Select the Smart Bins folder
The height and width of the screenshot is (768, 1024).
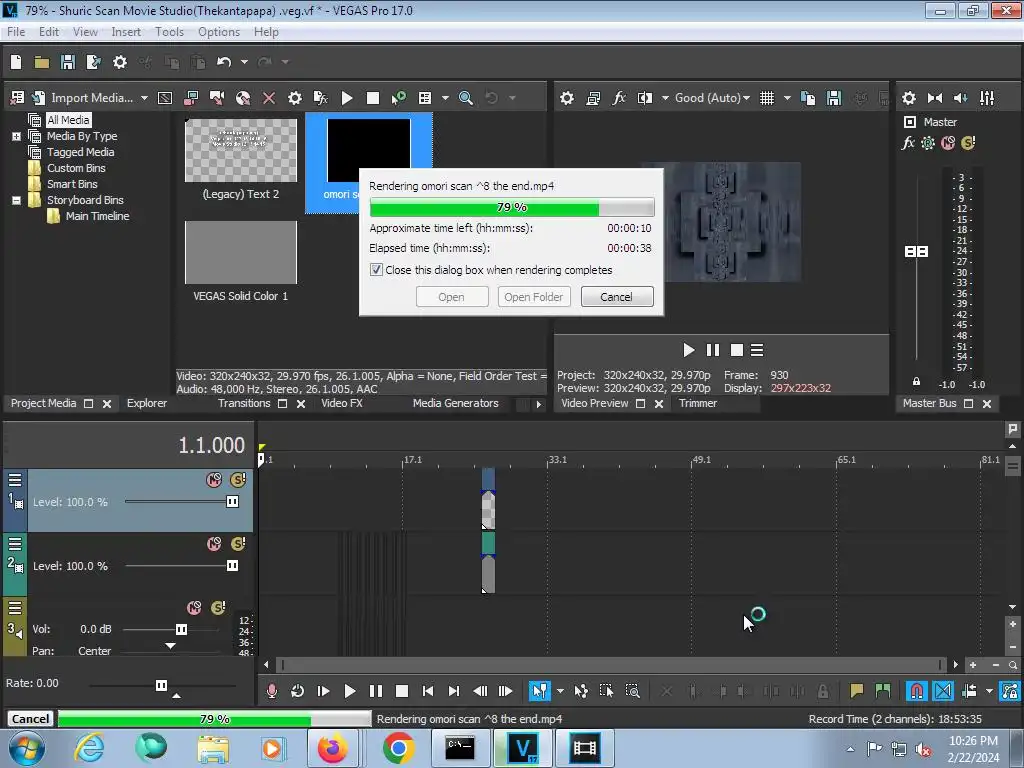pos(72,184)
